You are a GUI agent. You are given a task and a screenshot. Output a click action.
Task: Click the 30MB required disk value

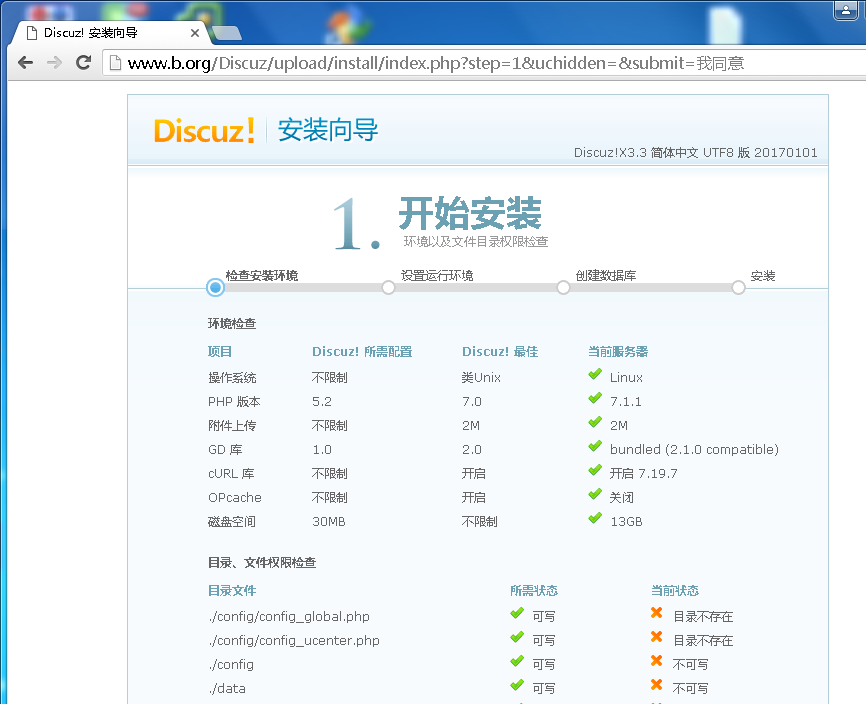(x=329, y=522)
